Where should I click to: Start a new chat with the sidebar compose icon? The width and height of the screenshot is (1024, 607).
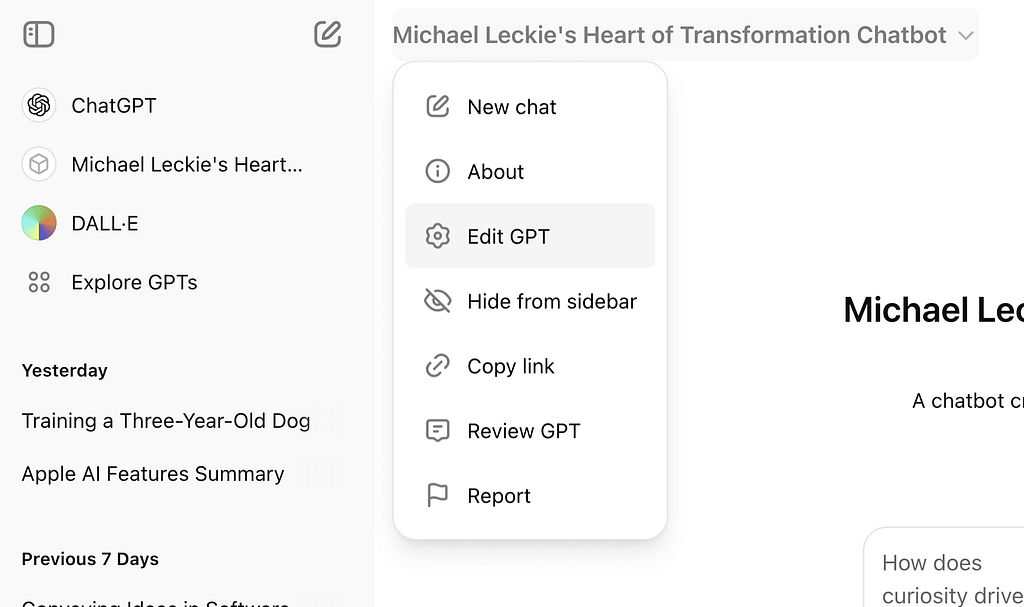327,34
